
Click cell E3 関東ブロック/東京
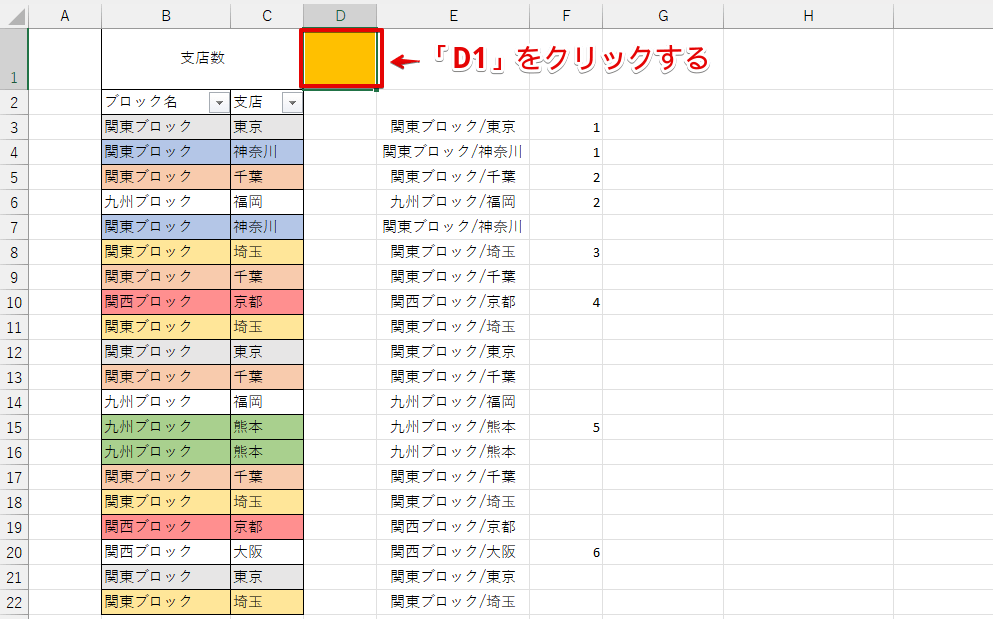click(453, 127)
